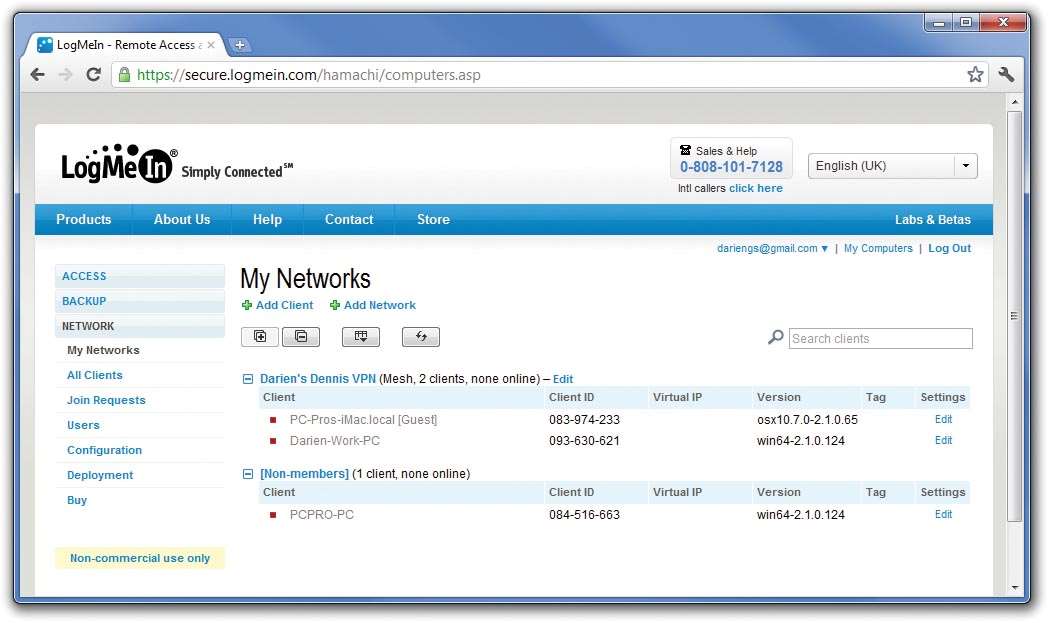This screenshot has height=623, width=1049.
Task: Select the PC-Pros-iMac.local [Guest] client name
Action: coord(363,420)
